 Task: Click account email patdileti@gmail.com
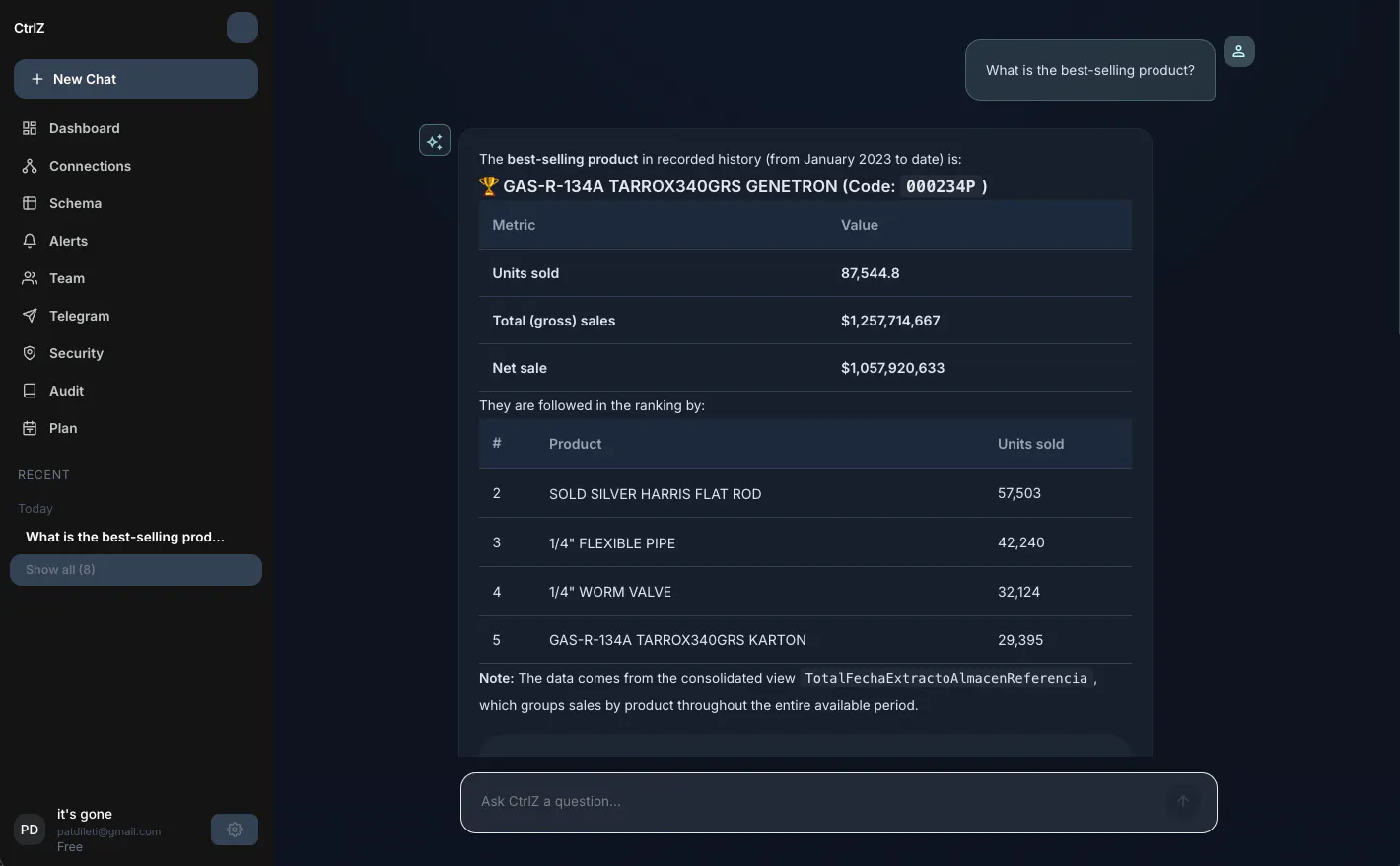(x=109, y=831)
